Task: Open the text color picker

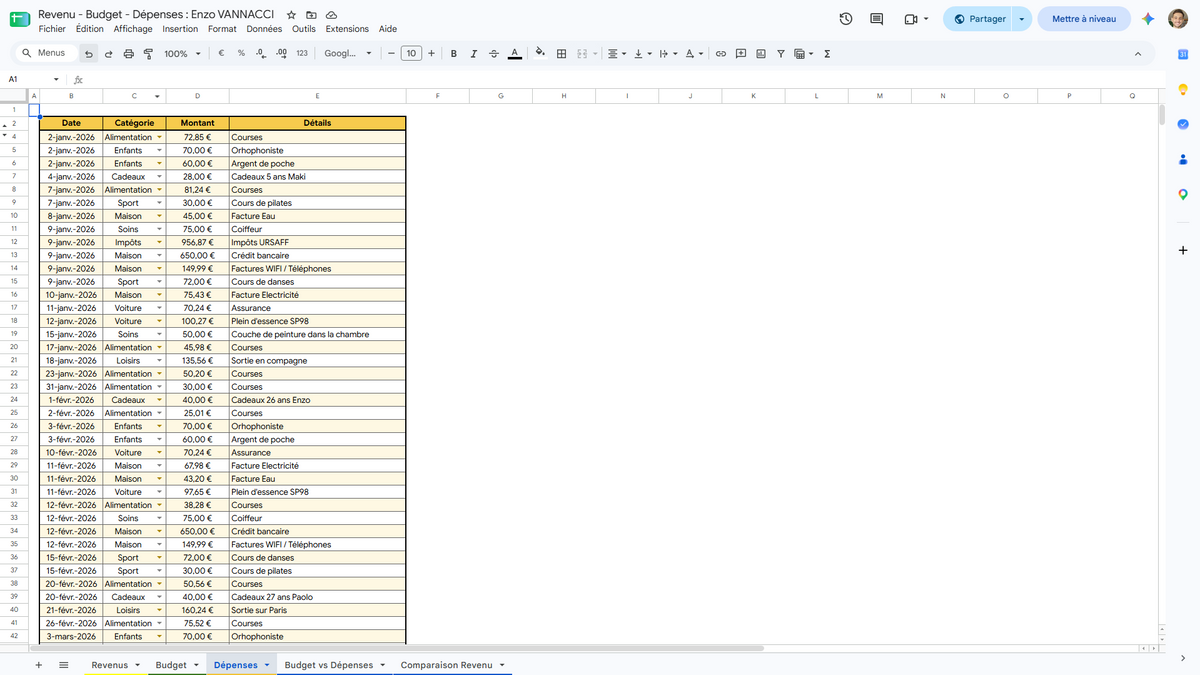Action: click(x=514, y=54)
